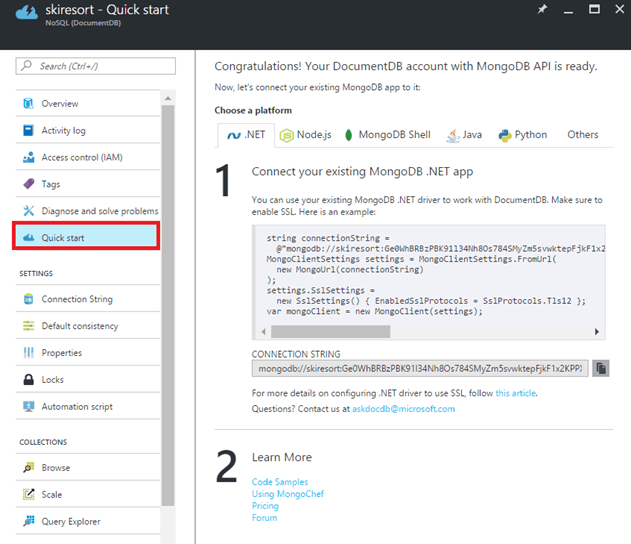Click the Connection String icon

(x=28, y=299)
